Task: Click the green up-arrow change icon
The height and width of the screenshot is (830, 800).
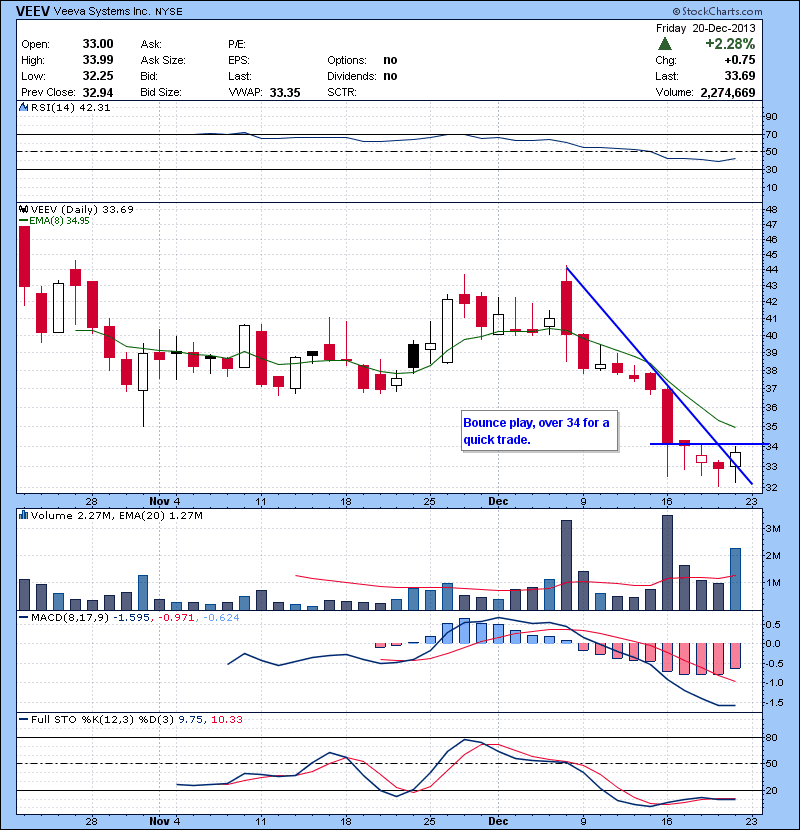Action: pyautogui.click(x=664, y=43)
